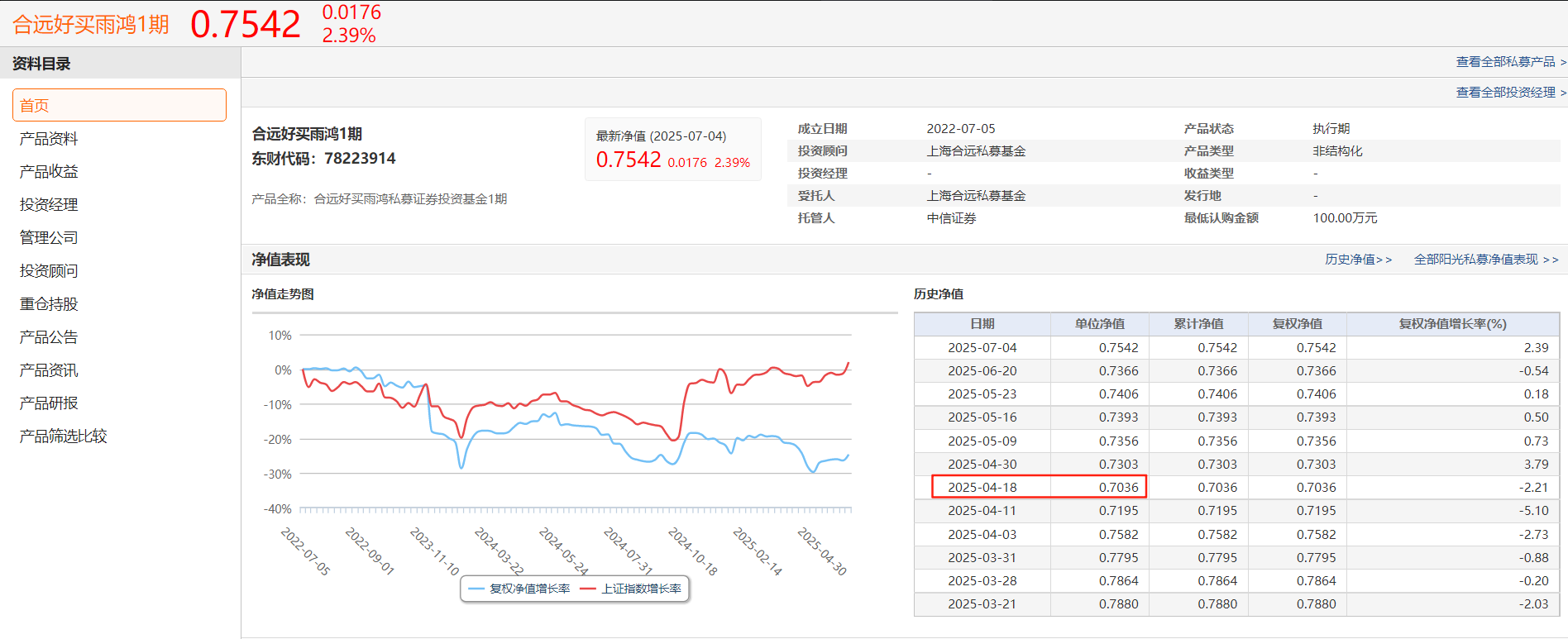
Task: Select the 2025-05-23 date cell
Action: (x=982, y=394)
